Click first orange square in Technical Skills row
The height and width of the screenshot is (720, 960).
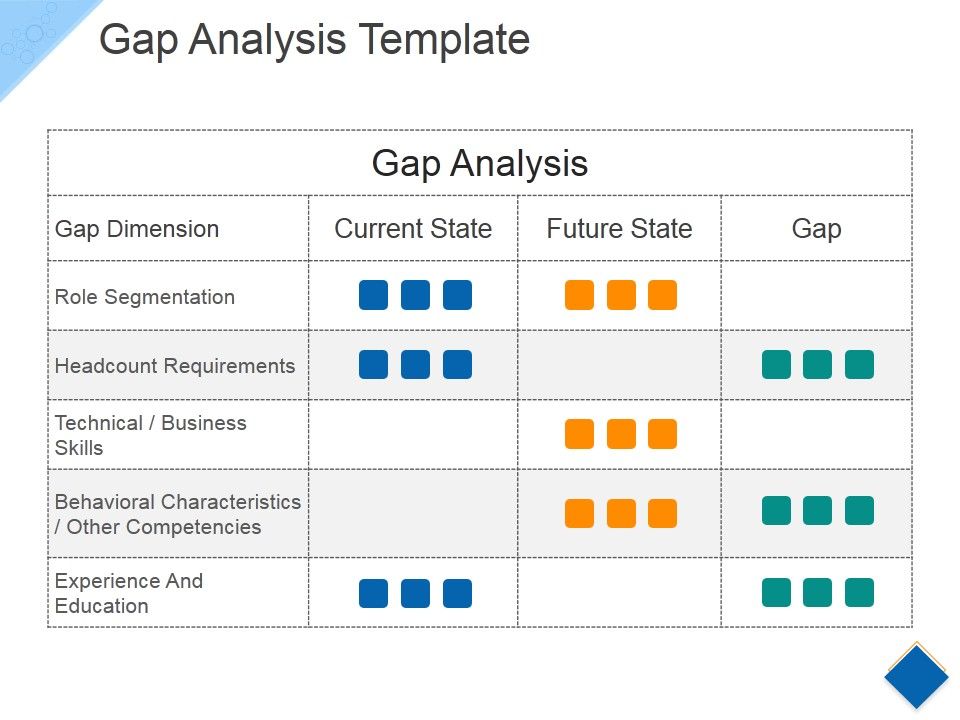579,434
